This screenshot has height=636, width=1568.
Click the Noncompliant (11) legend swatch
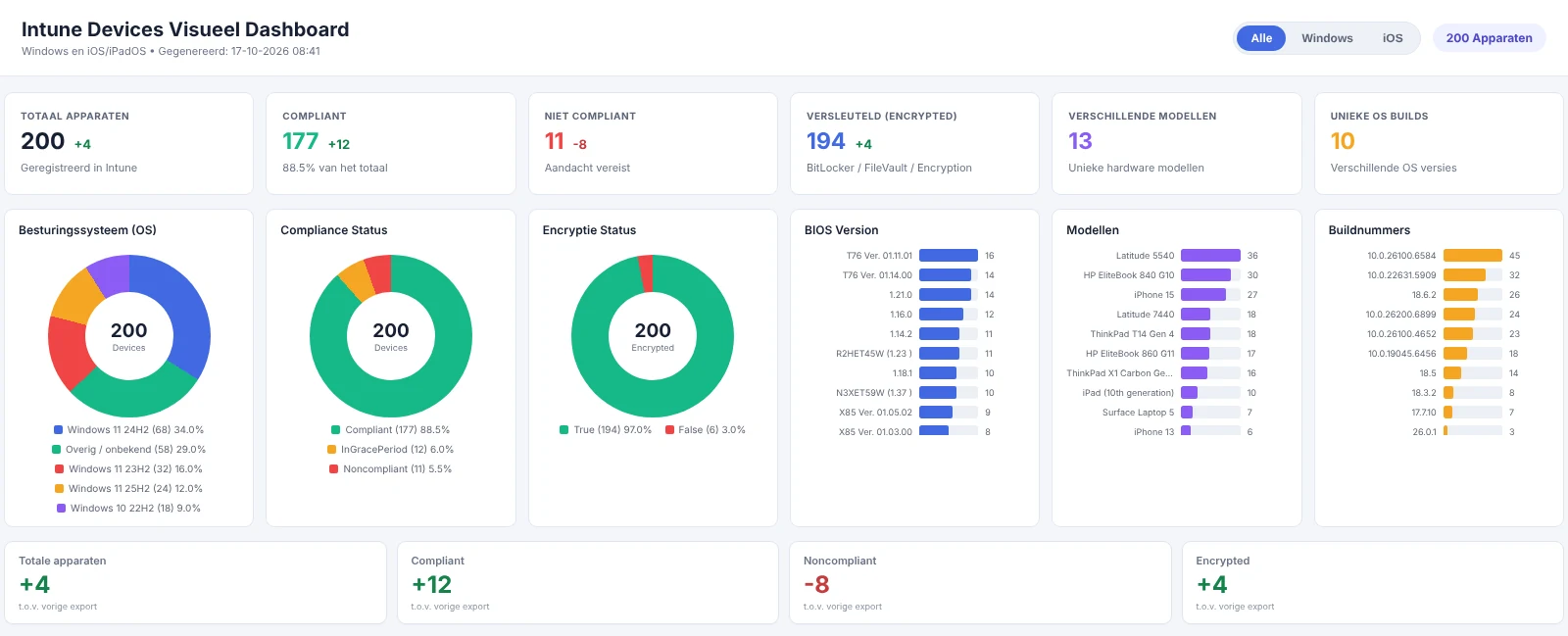pos(333,469)
